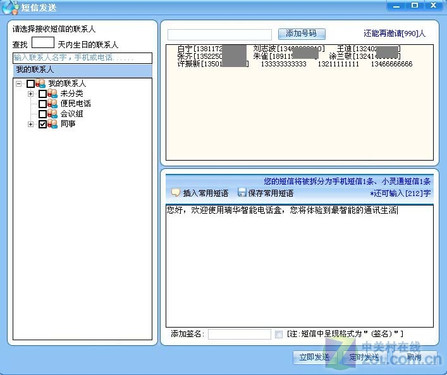447x375 pixels.
Task: Maximize the 短信发送 window
Action: pos(415,6)
